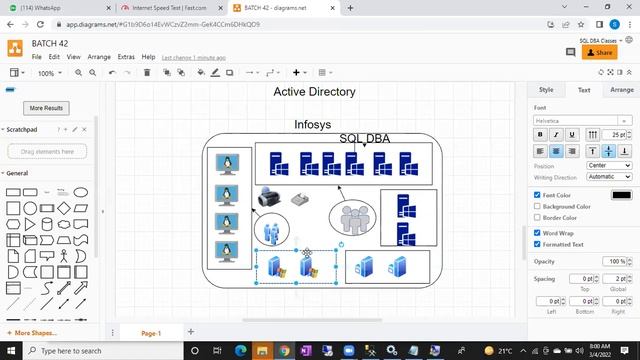Open the Fill Color bucket tool

tap(200, 73)
